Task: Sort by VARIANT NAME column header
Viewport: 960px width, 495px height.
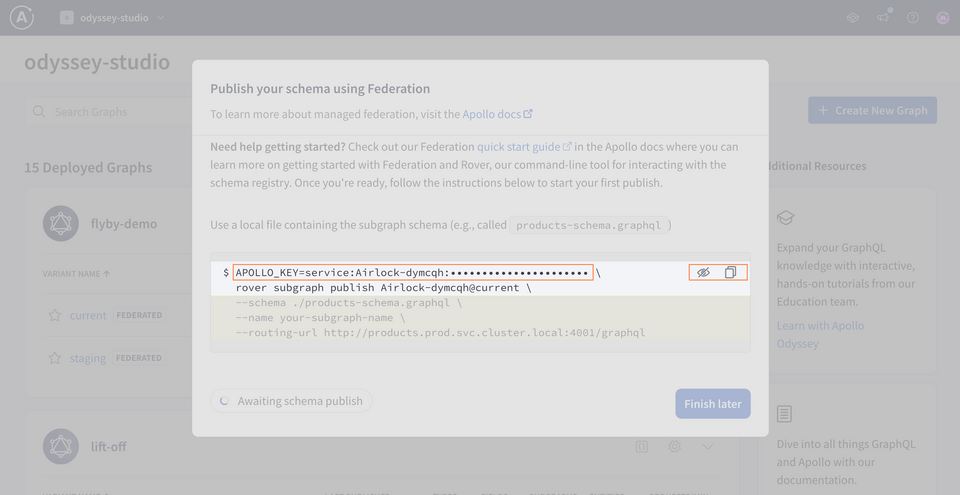Action: pos(77,274)
